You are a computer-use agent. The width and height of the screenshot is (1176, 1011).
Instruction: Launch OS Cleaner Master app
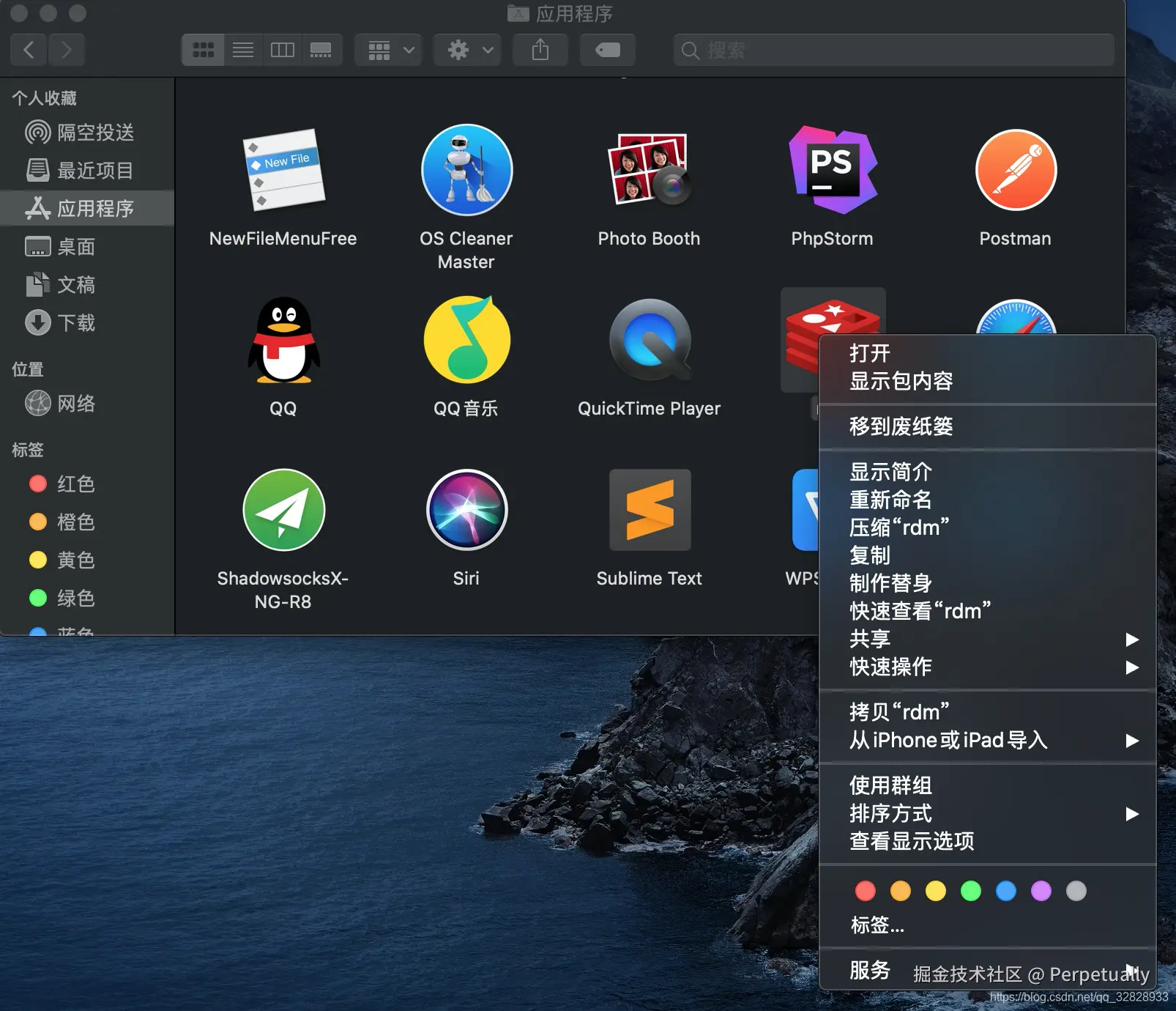[x=466, y=170]
